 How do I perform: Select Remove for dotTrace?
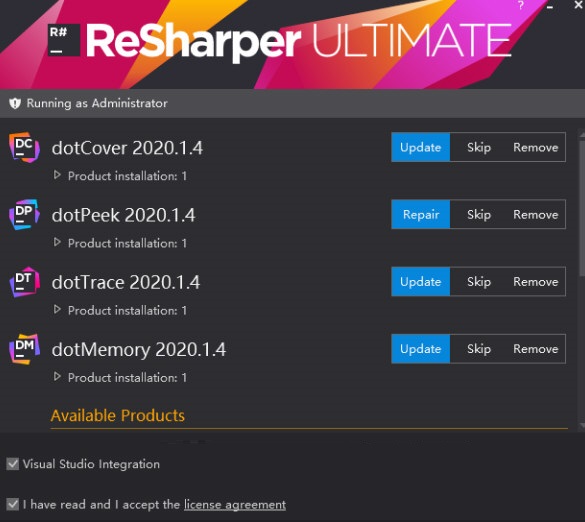click(535, 281)
